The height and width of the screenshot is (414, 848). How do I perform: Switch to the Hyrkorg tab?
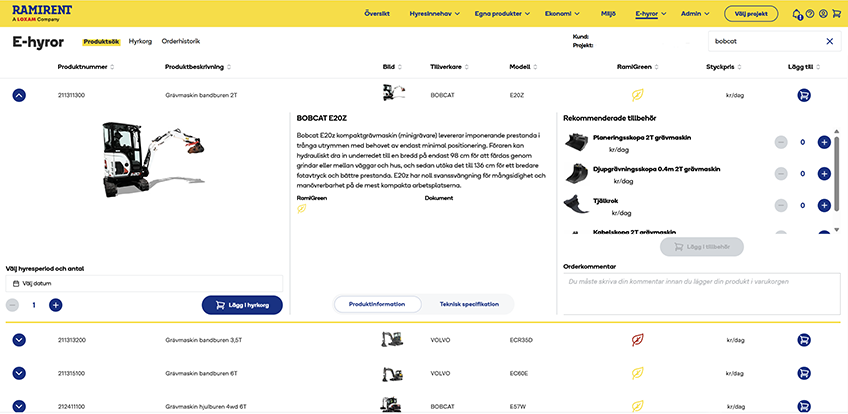click(x=139, y=41)
